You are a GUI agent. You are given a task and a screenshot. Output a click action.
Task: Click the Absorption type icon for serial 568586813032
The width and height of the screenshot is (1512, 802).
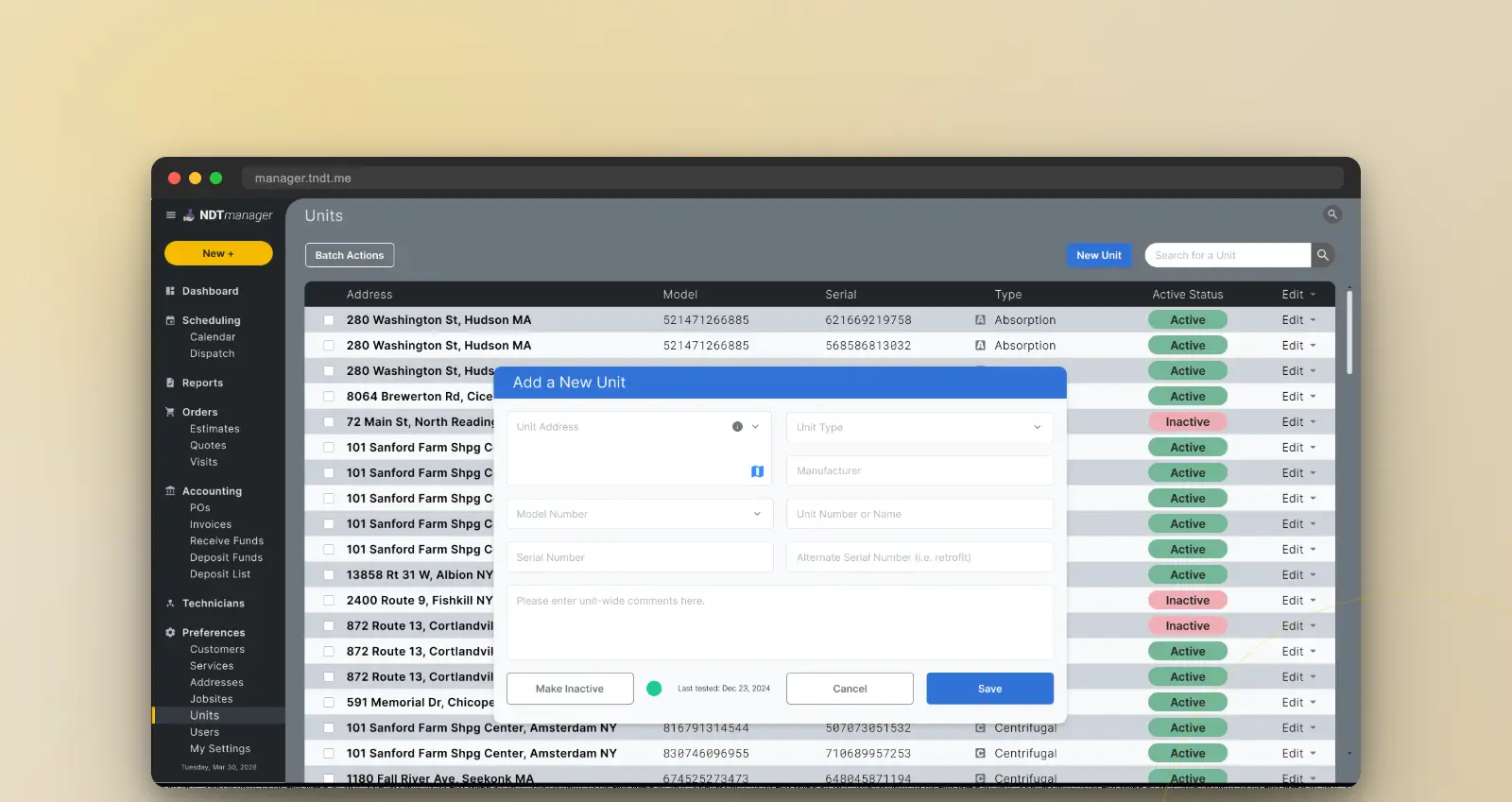coord(980,346)
